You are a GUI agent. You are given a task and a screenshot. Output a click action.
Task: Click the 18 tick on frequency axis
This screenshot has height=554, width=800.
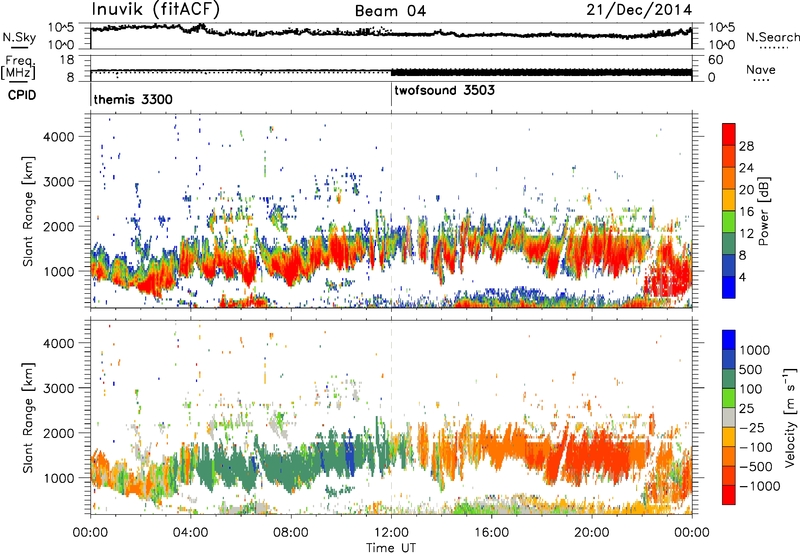pos(67,60)
